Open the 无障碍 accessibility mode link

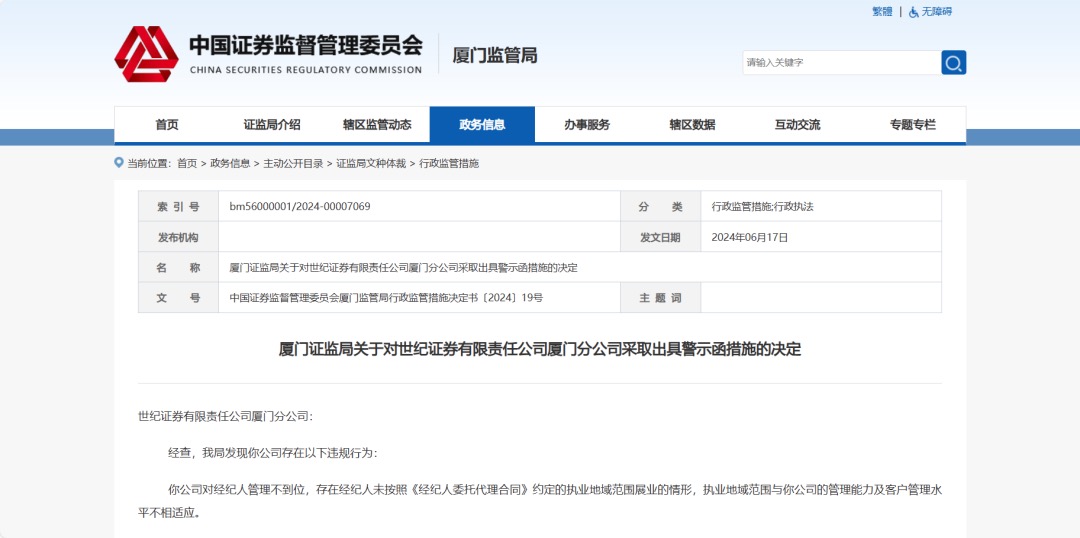[937, 12]
